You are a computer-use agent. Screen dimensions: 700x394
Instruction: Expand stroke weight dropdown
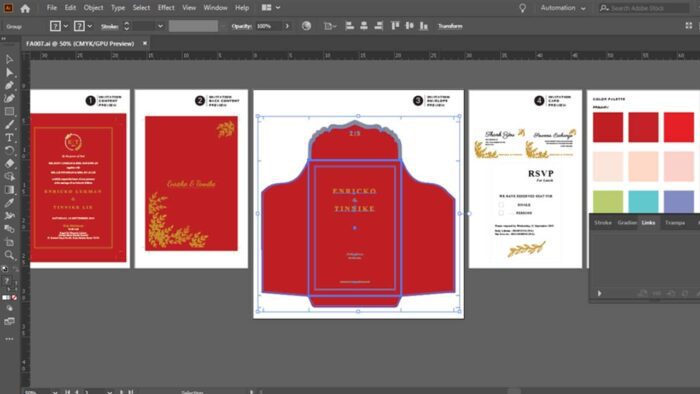tap(160, 26)
